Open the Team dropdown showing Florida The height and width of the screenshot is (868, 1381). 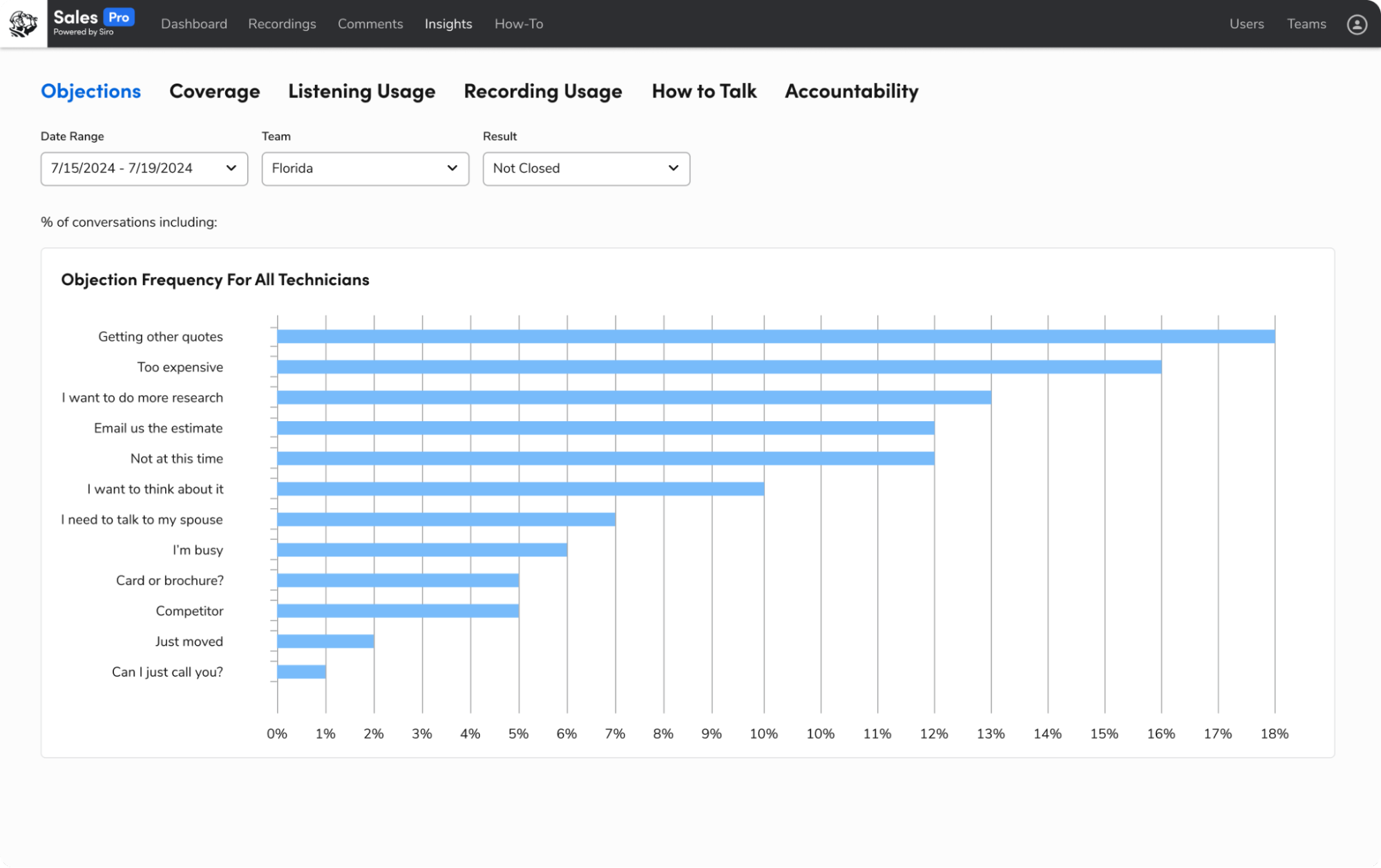[365, 168]
